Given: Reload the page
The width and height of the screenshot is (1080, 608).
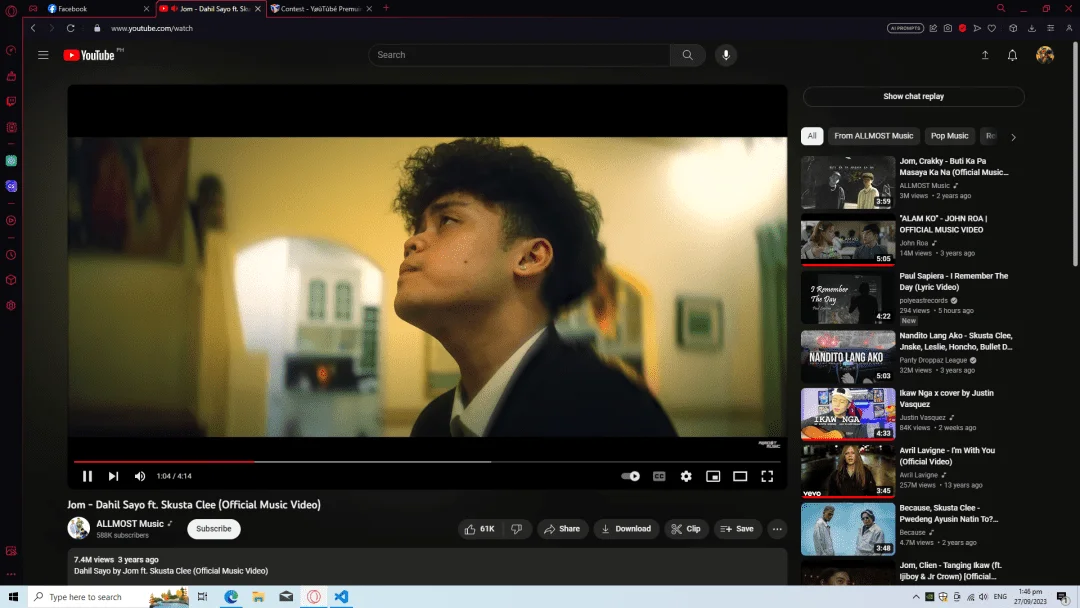Looking at the screenshot, I should (x=70, y=28).
